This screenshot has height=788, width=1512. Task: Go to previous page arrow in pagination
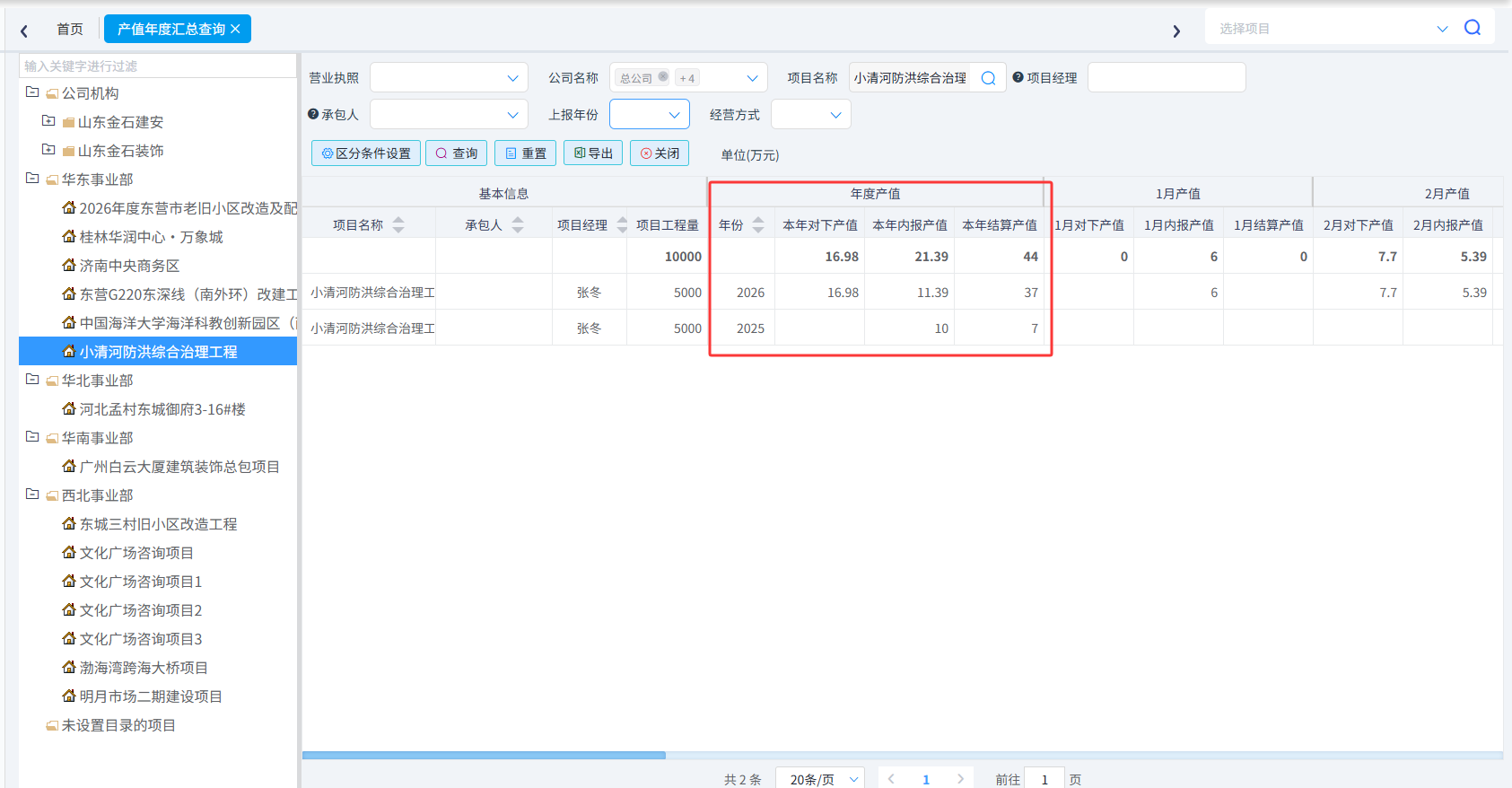click(891, 779)
